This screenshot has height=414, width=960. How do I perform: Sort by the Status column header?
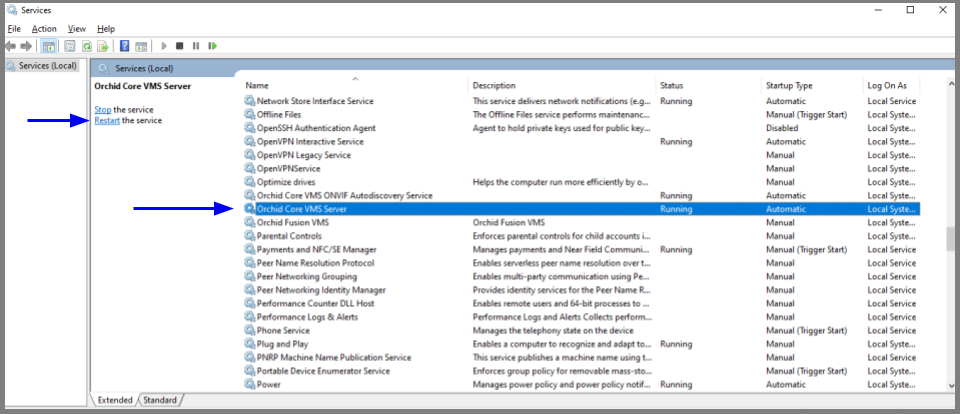709,85
